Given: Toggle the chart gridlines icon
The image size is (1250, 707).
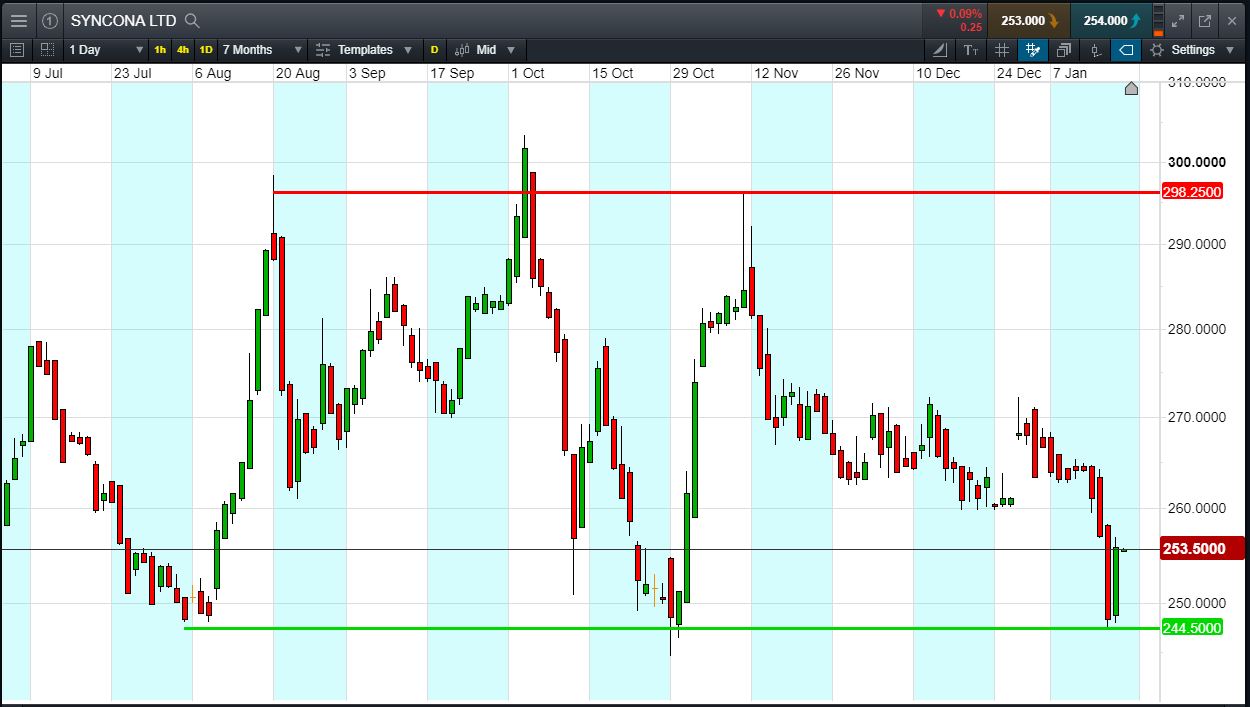Looking at the screenshot, I should (1002, 49).
